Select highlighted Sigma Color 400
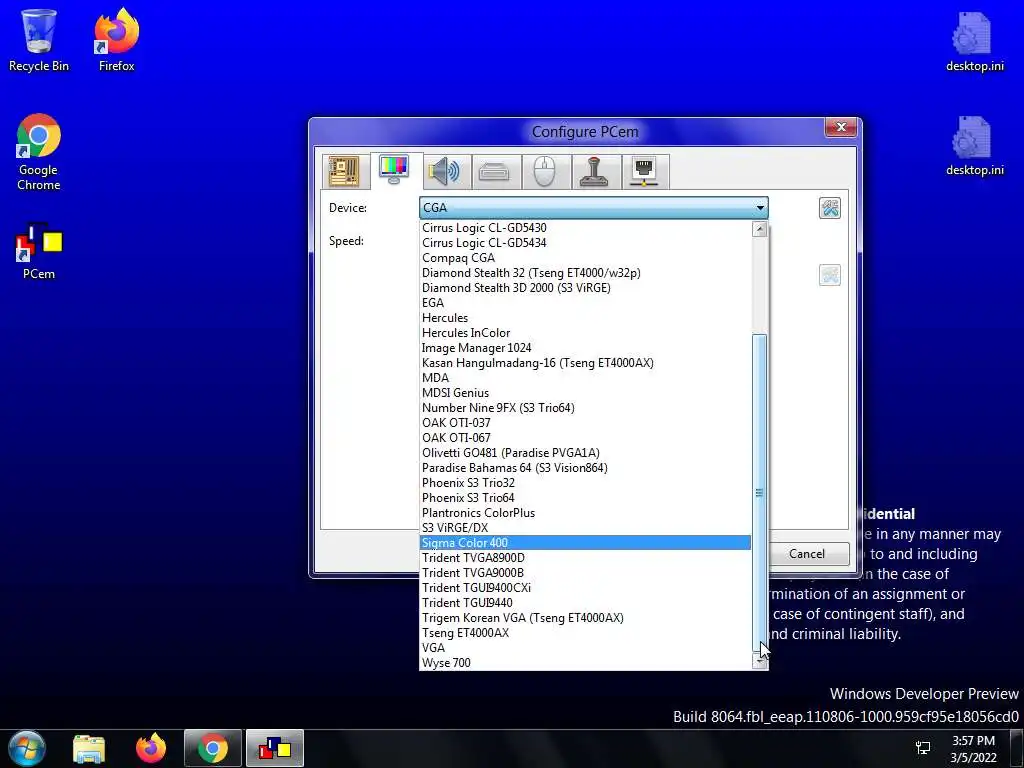This screenshot has width=1024, height=768. pos(585,543)
